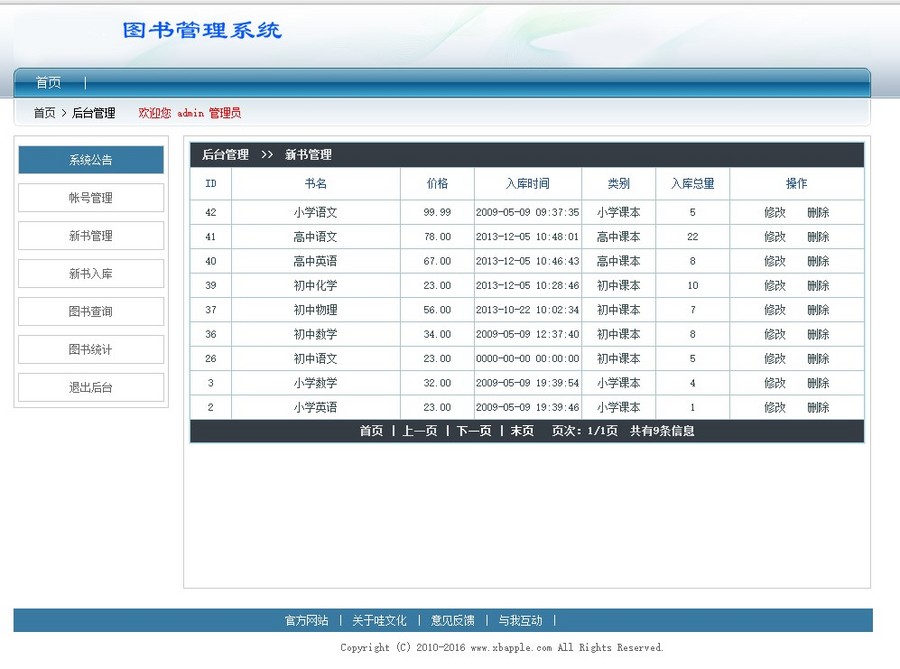Open 新书入库 (New Book Entry) section
900x669 pixels.
[90, 273]
